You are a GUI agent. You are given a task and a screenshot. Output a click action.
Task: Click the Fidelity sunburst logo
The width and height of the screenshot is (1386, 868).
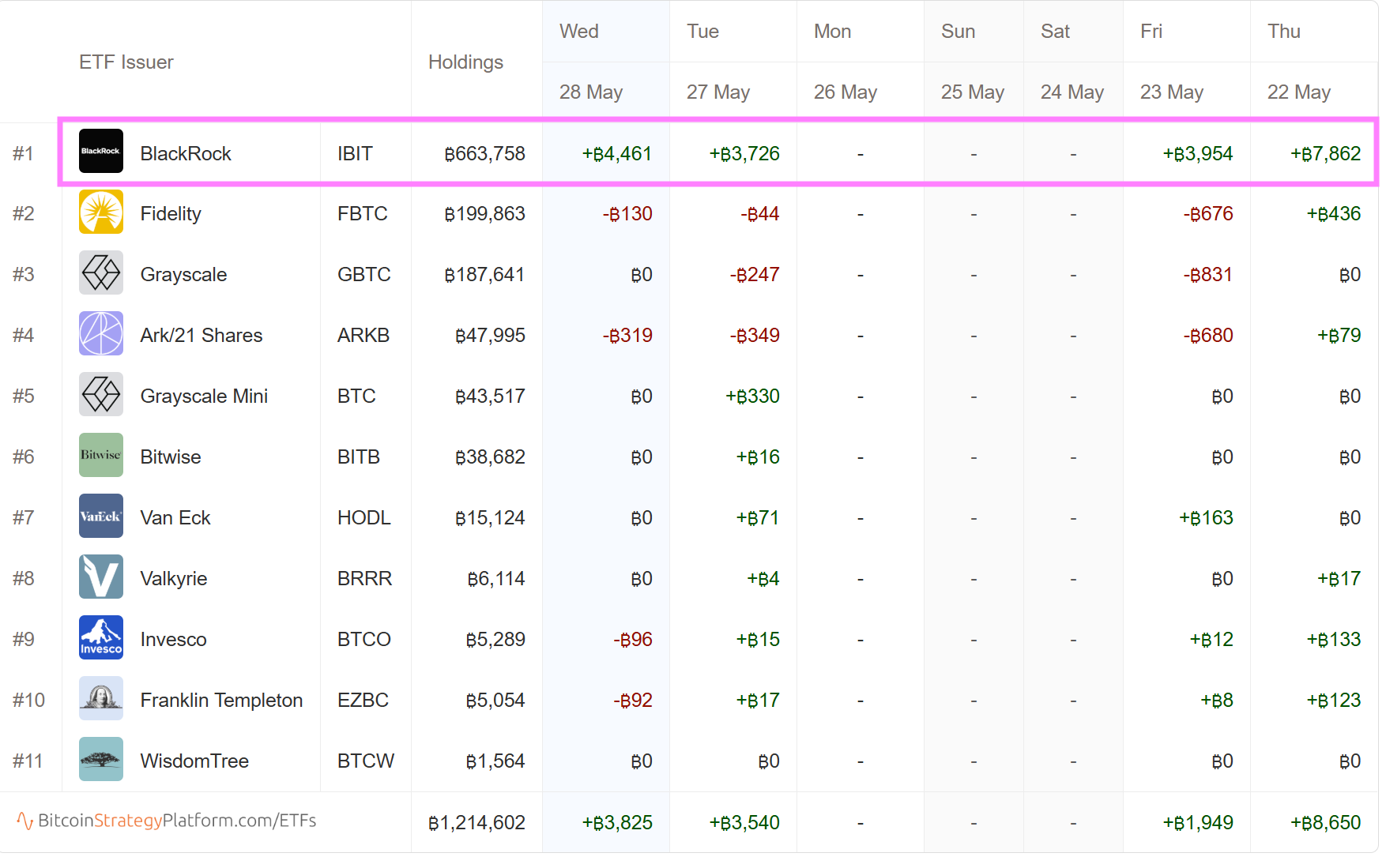[x=101, y=212]
